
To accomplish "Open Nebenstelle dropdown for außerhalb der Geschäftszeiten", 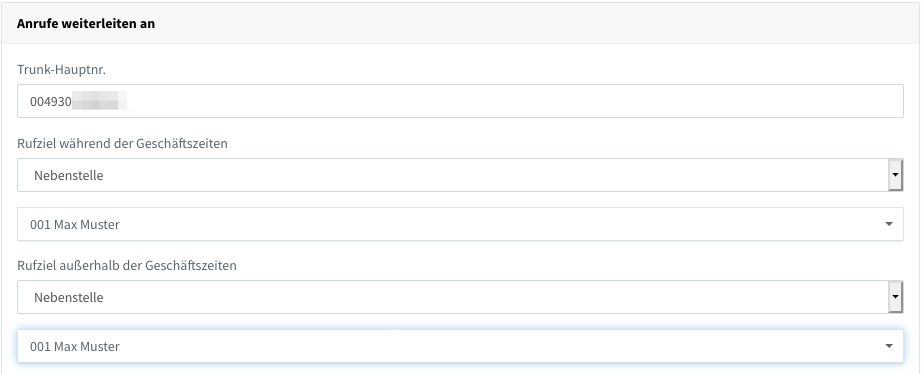I will [460, 297].
